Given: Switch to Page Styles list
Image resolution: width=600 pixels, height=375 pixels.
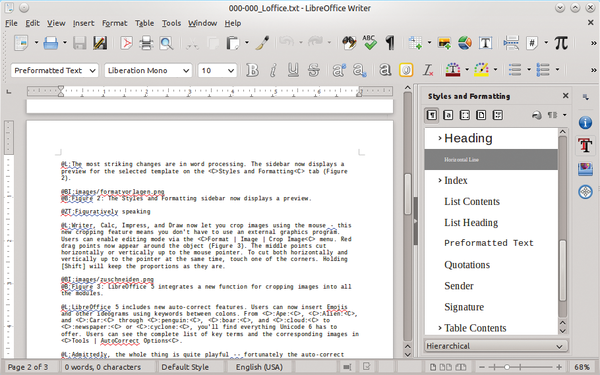Looking at the screenshot, I should point(481,115).
